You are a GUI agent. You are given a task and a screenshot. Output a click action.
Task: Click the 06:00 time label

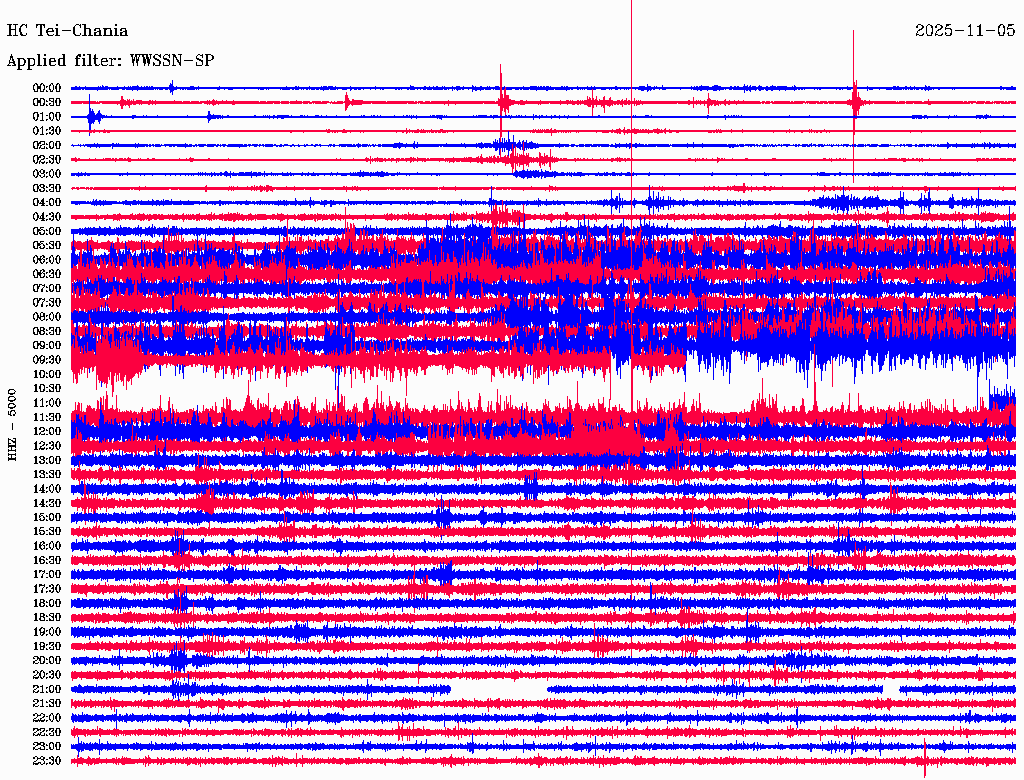(47, 259)
